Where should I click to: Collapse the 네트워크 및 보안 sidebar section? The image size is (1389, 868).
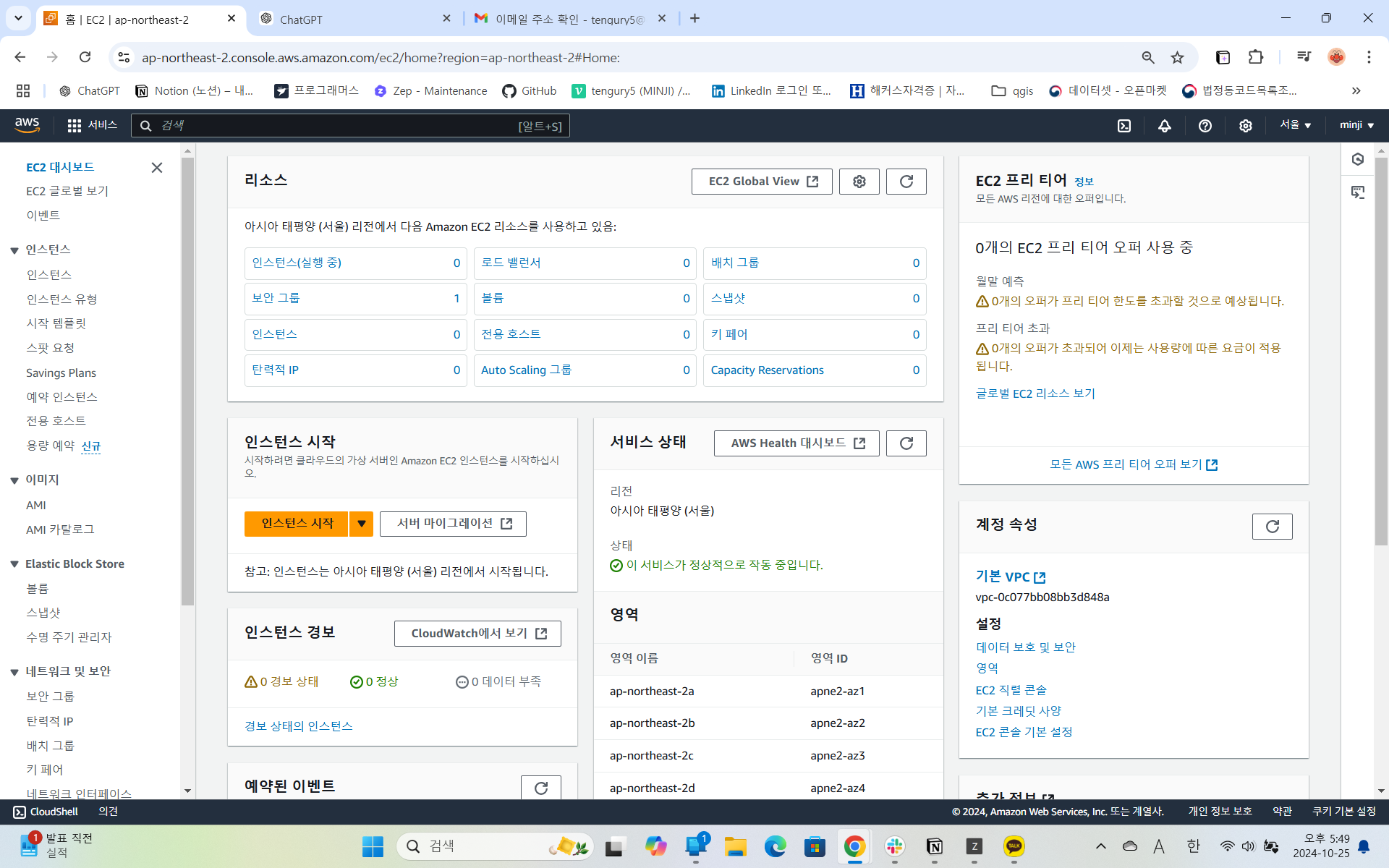[14, 672]
